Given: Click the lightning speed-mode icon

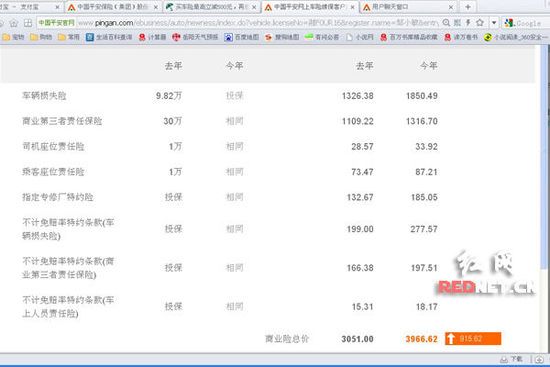Looking at the screenshot, I should tap(468, 23).
